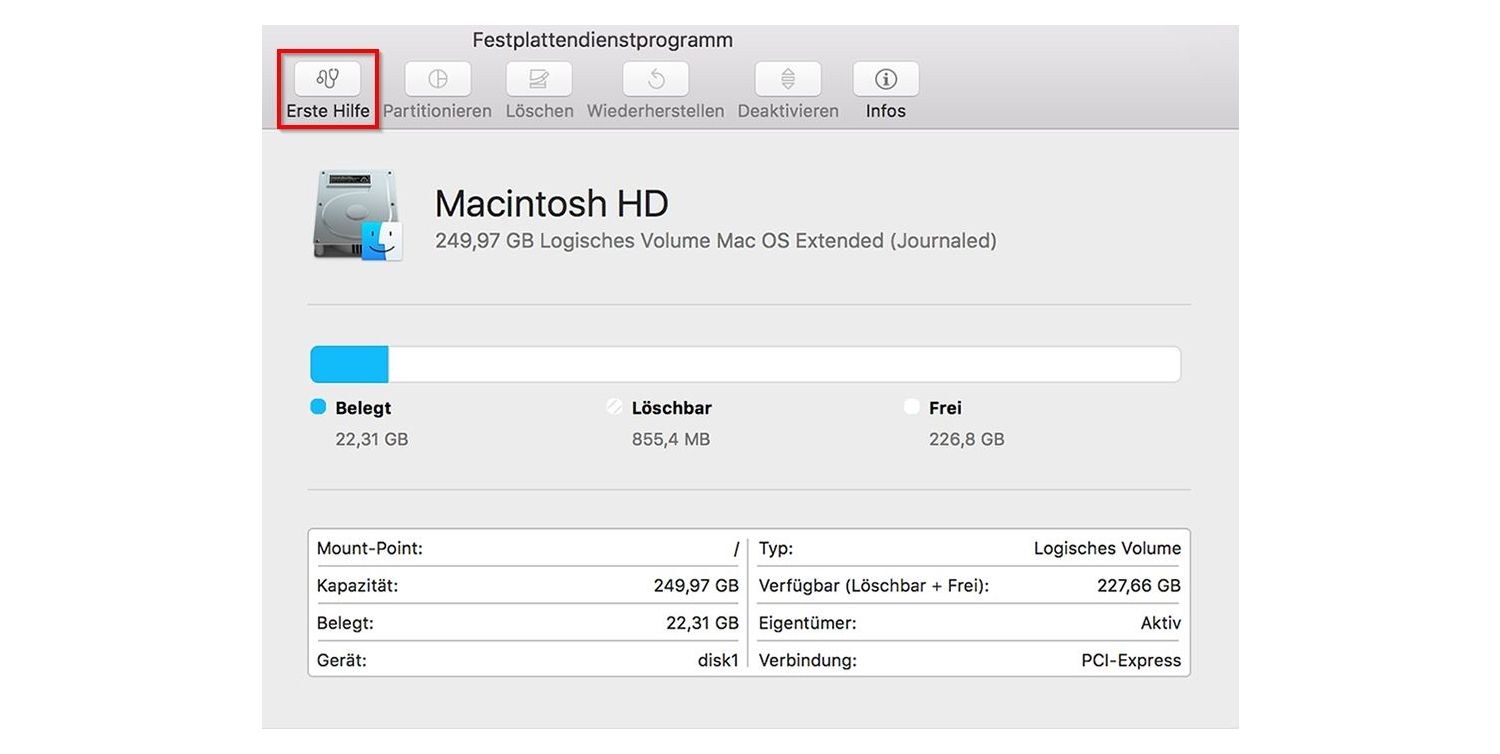Click the Festplattendienstprogramm window title

[x=603, y=40]
